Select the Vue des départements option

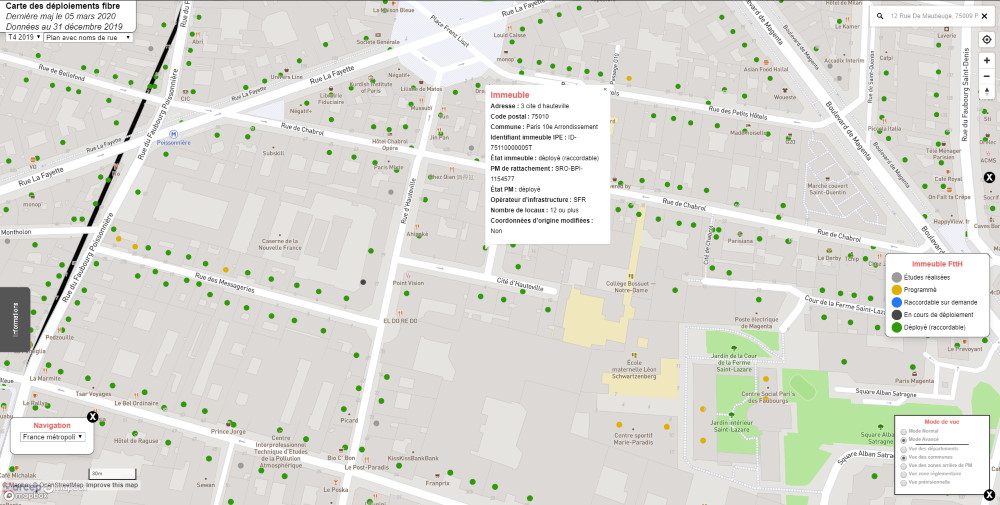(x=904, y=449)
